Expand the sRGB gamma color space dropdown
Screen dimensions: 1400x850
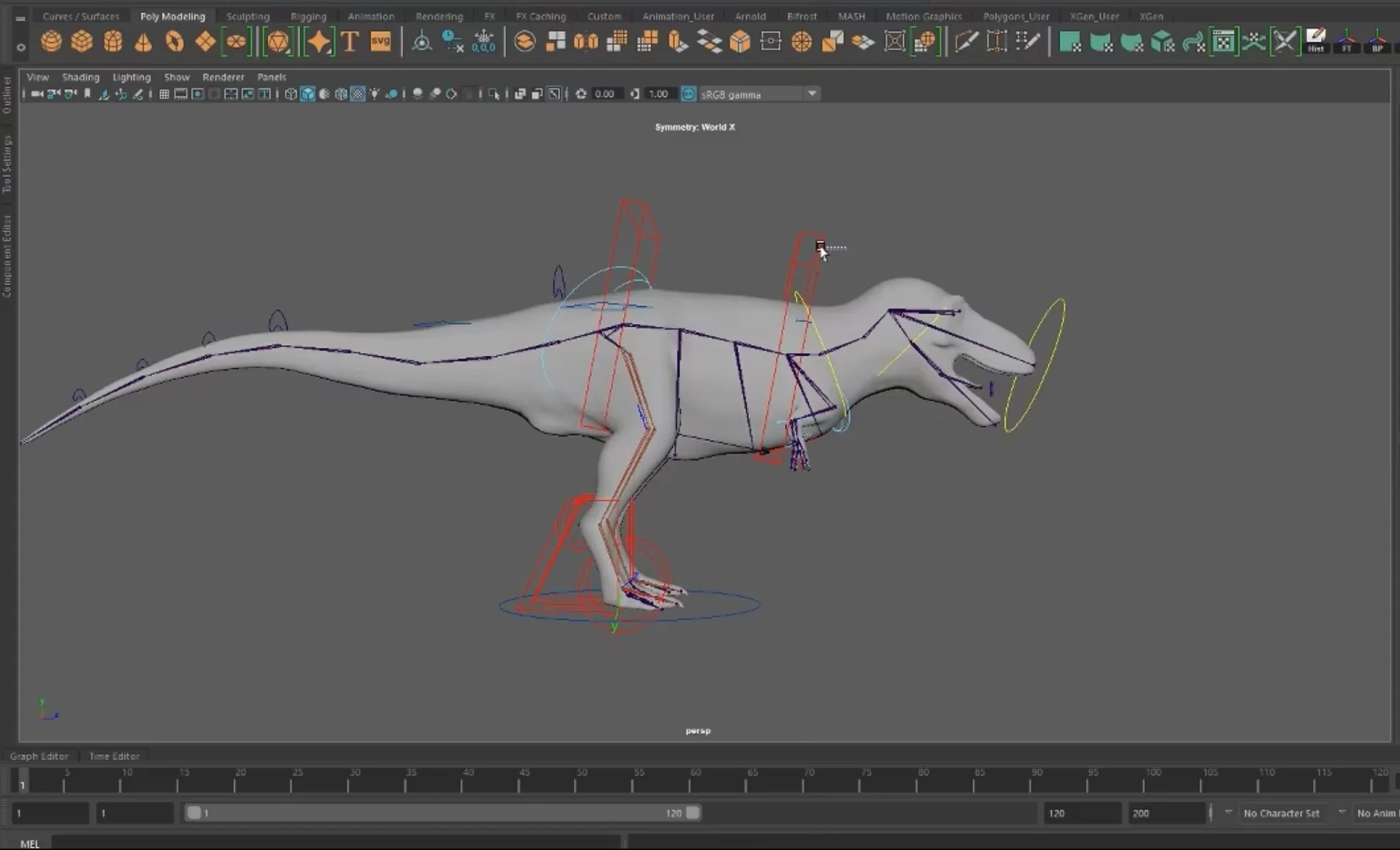point(812,94)
